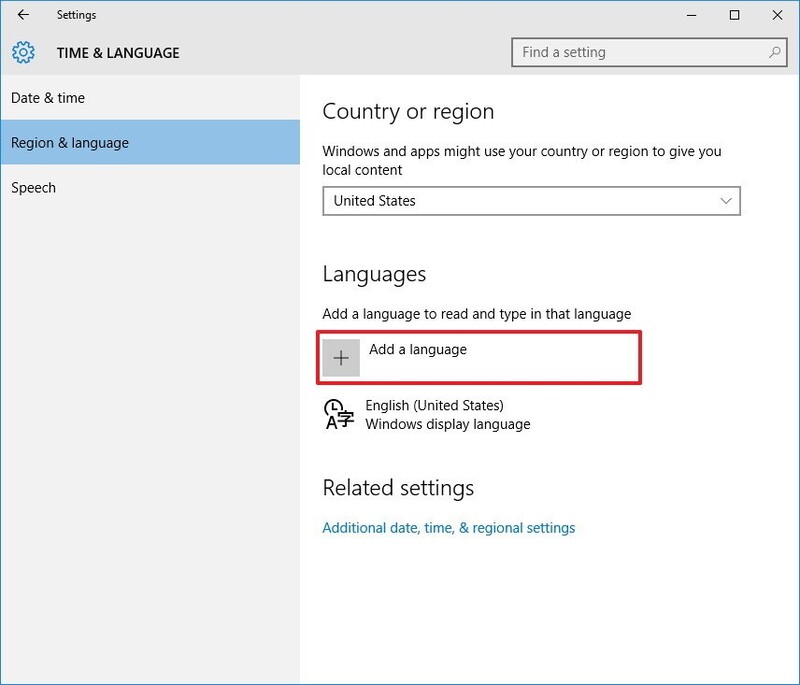Close the Settings window
Image resolution: width=800 pixels, height=685 pixels.
click(x=777, y=15)
